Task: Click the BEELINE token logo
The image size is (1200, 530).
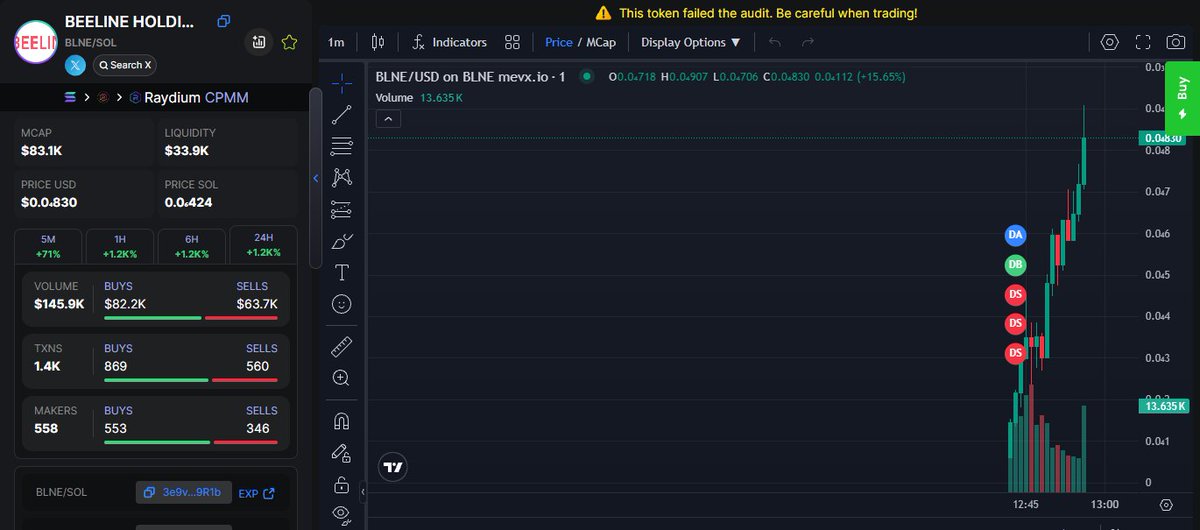Action: (35, 42)
